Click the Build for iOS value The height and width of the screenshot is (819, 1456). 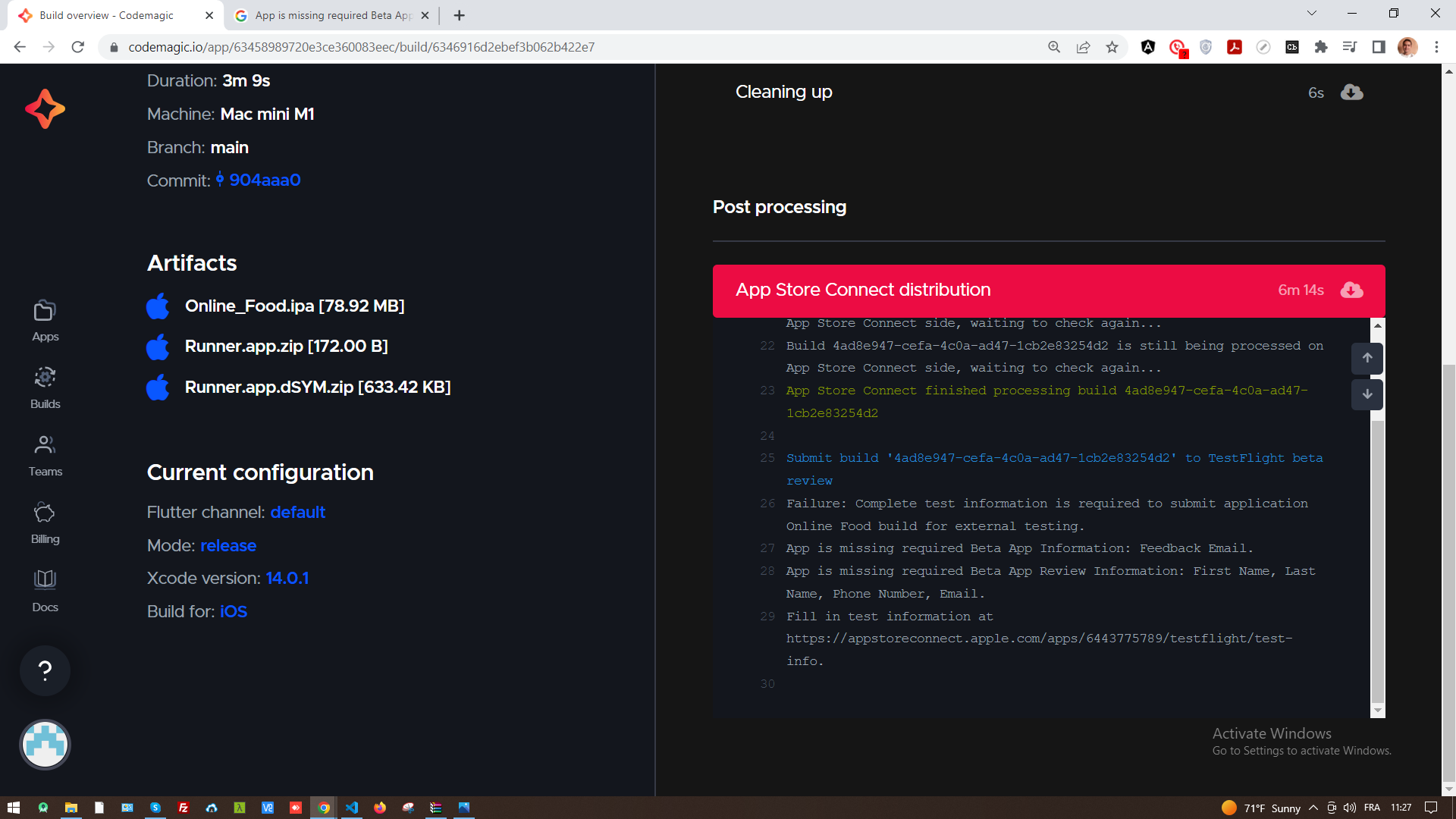(x=234, y=612)
